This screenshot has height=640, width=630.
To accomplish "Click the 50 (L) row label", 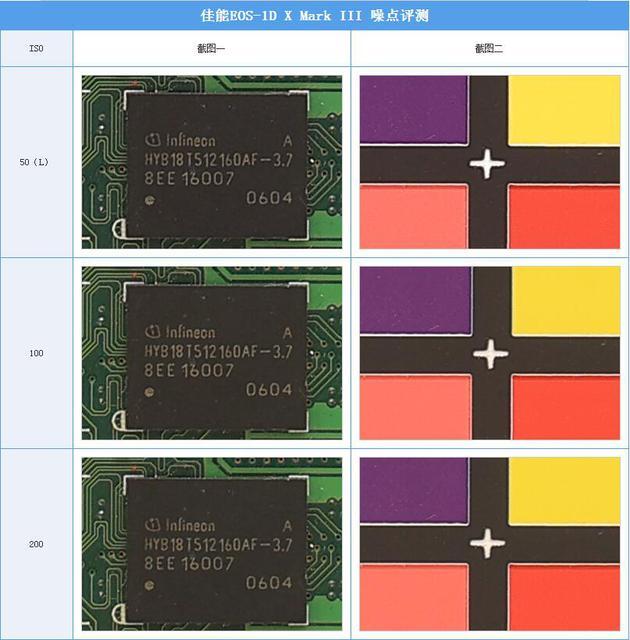I will point(34,162).
